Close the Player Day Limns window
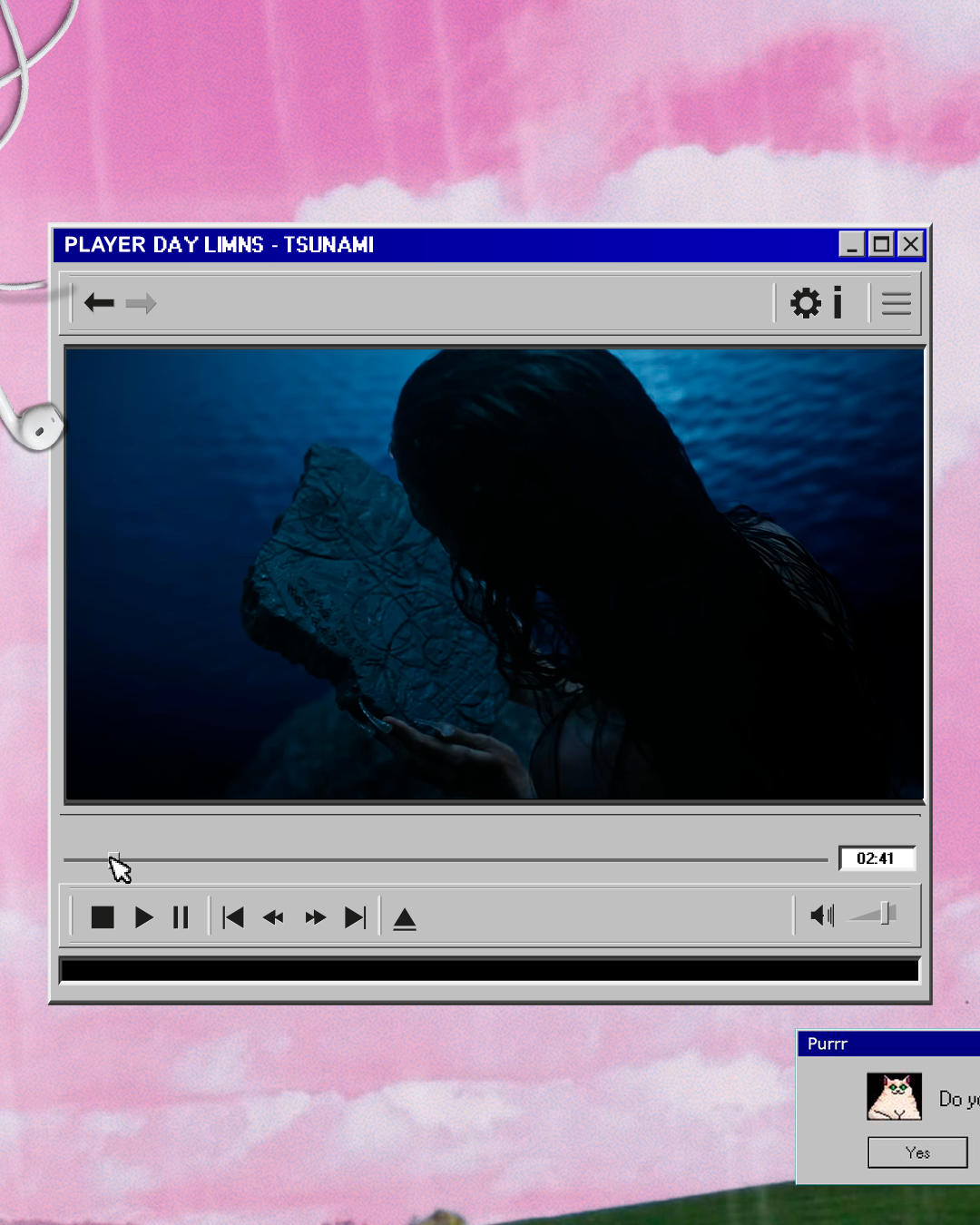 pyautogui.click(x=910, y=244)
